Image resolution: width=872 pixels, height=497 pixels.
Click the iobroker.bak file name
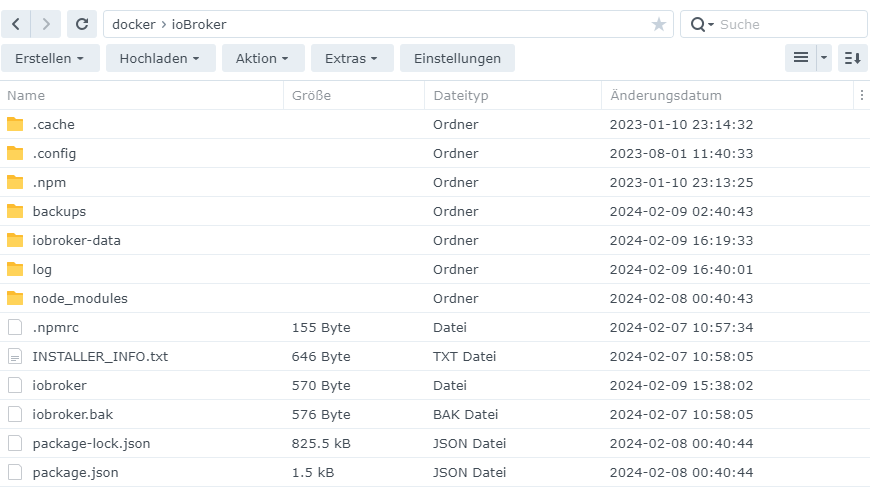point(72,414)
